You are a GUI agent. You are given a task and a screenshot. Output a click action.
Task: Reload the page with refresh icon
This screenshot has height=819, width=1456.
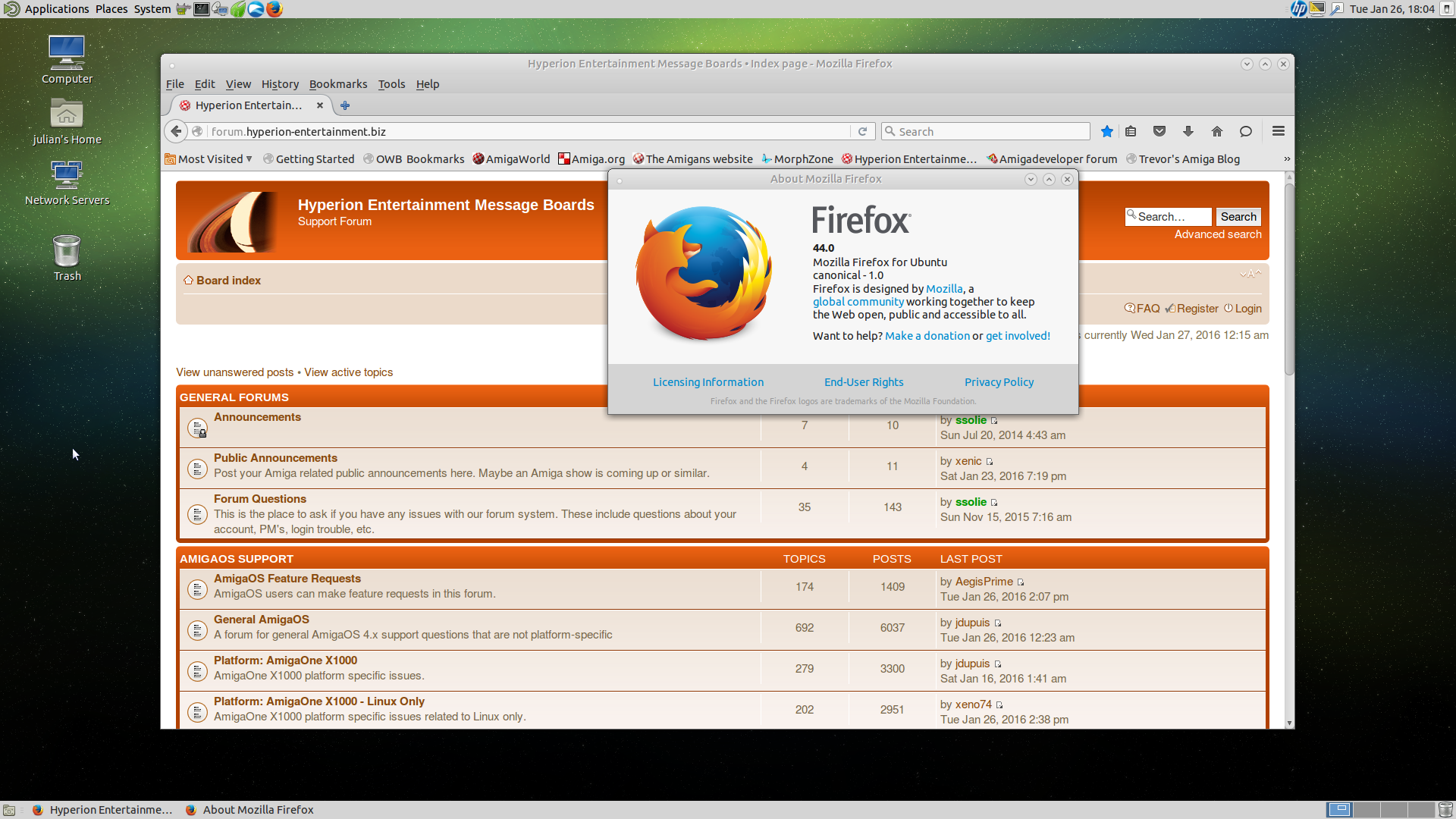click(x=862, y=131)
